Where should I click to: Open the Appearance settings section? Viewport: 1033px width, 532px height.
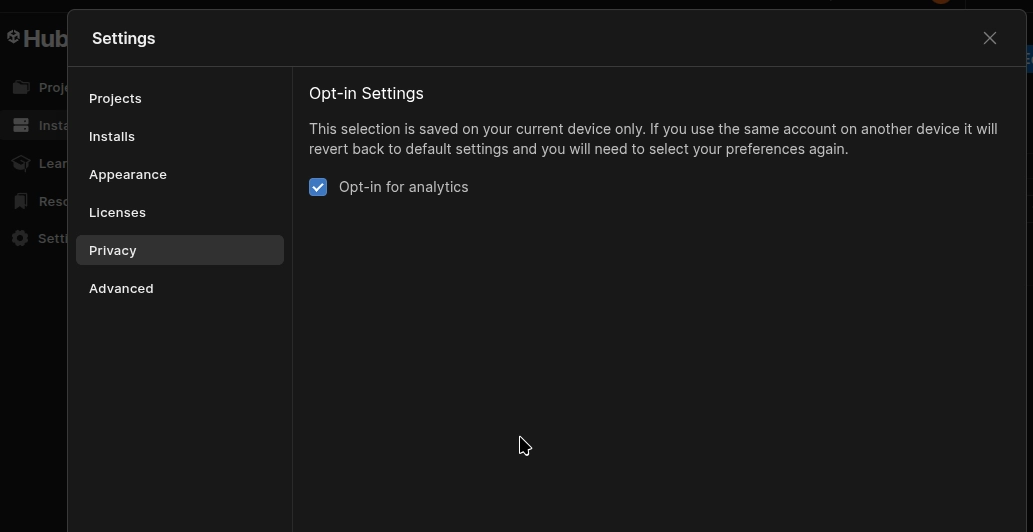tap(180, 174)
